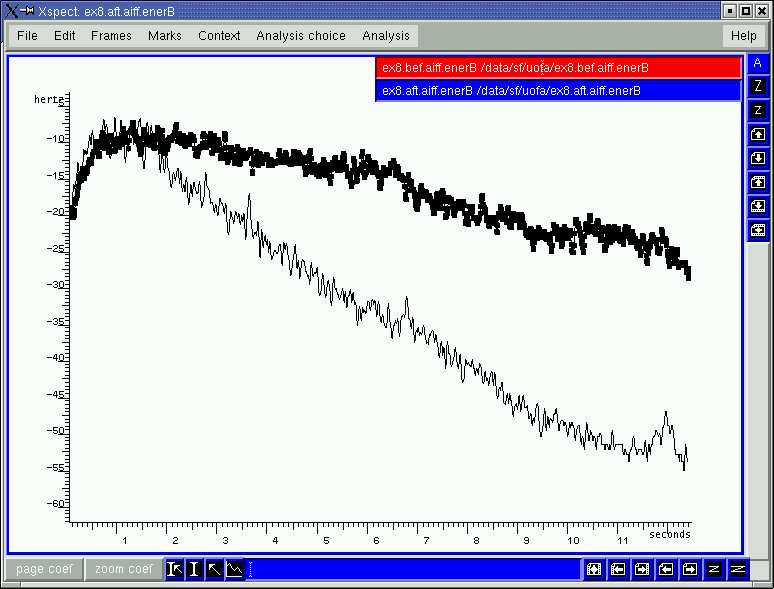Click the dotted grip handle beside tool icons

click(x=250, y=570)
